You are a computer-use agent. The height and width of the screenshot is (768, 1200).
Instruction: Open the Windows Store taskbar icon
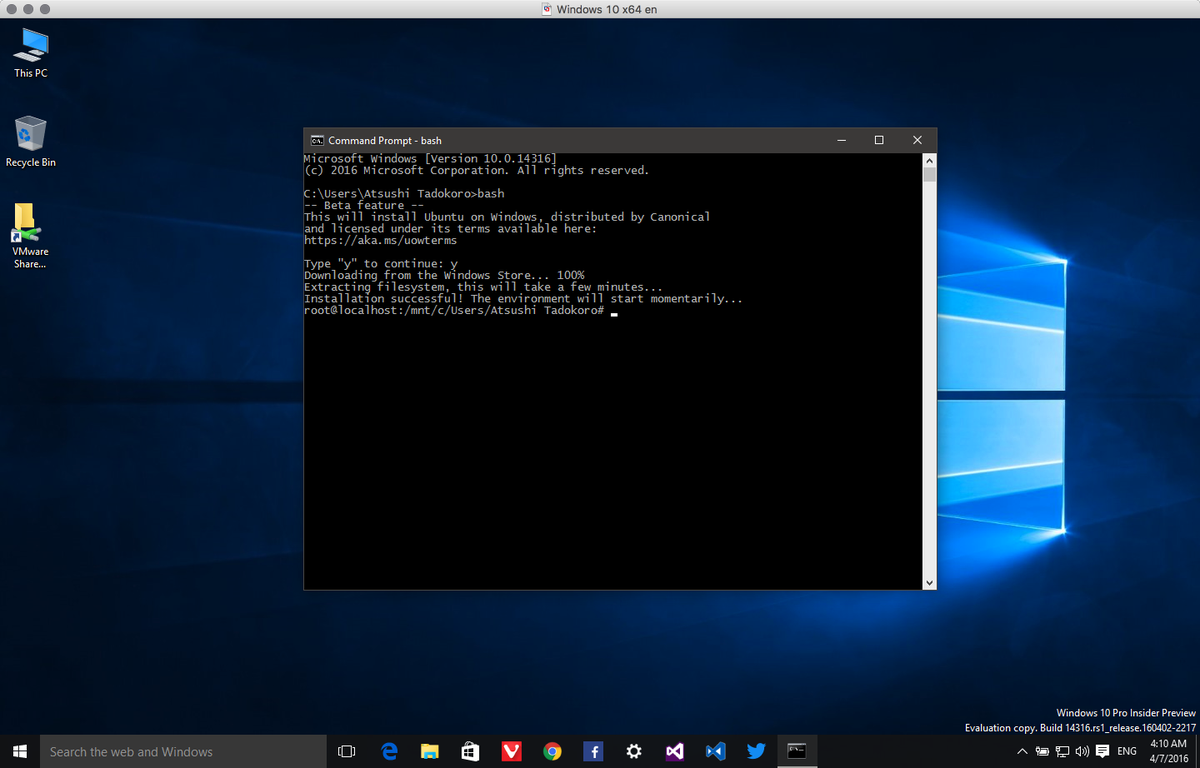[x=470, y=751]
